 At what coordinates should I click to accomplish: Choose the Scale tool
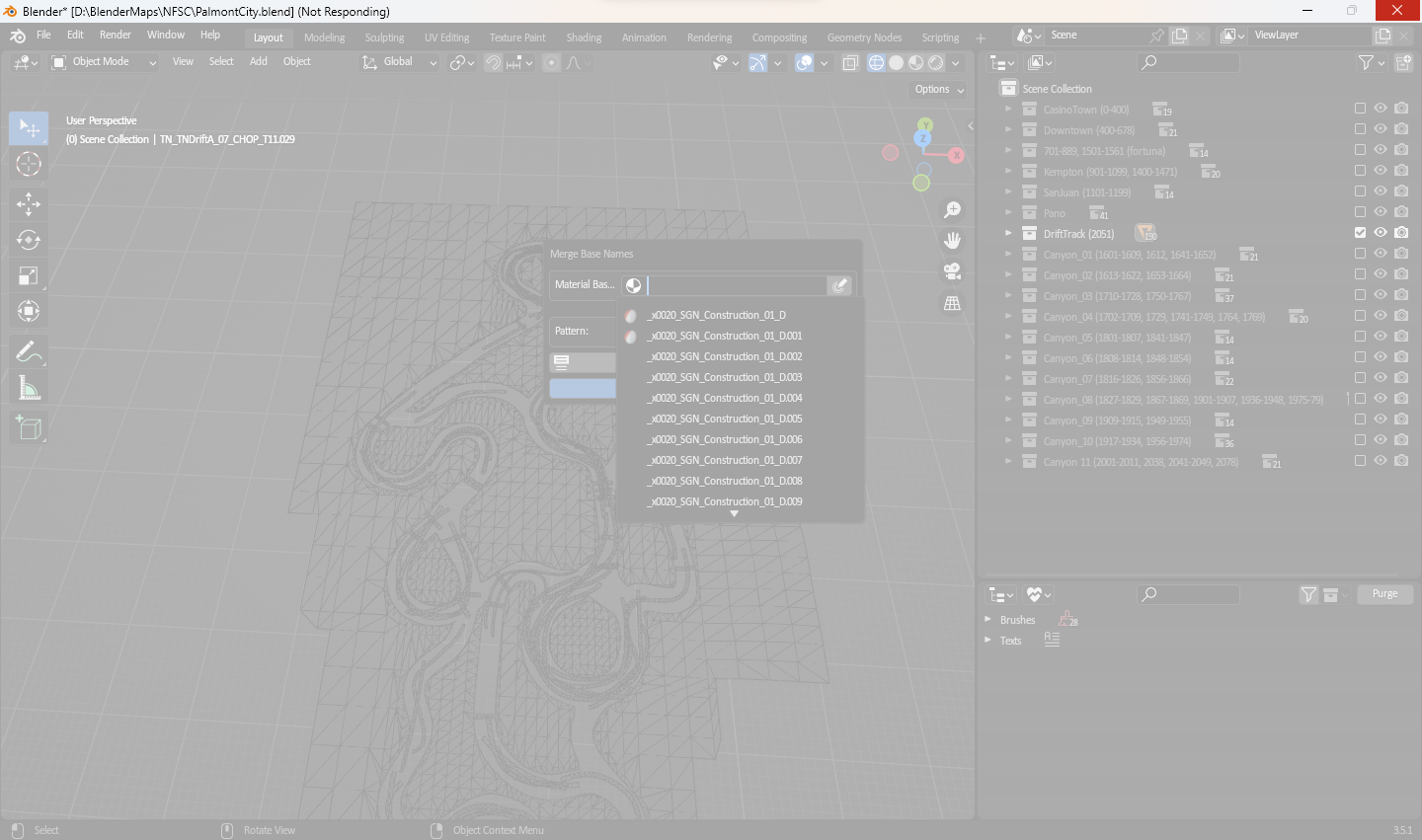coord(29,276)
